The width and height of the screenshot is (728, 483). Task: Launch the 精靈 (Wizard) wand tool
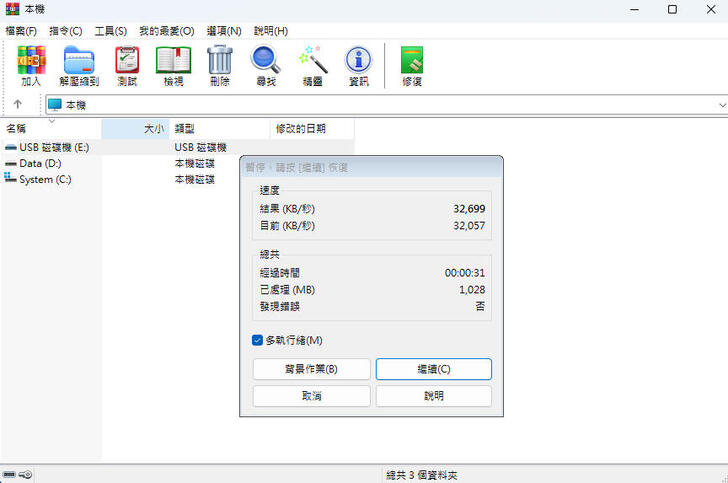[312, 65]
